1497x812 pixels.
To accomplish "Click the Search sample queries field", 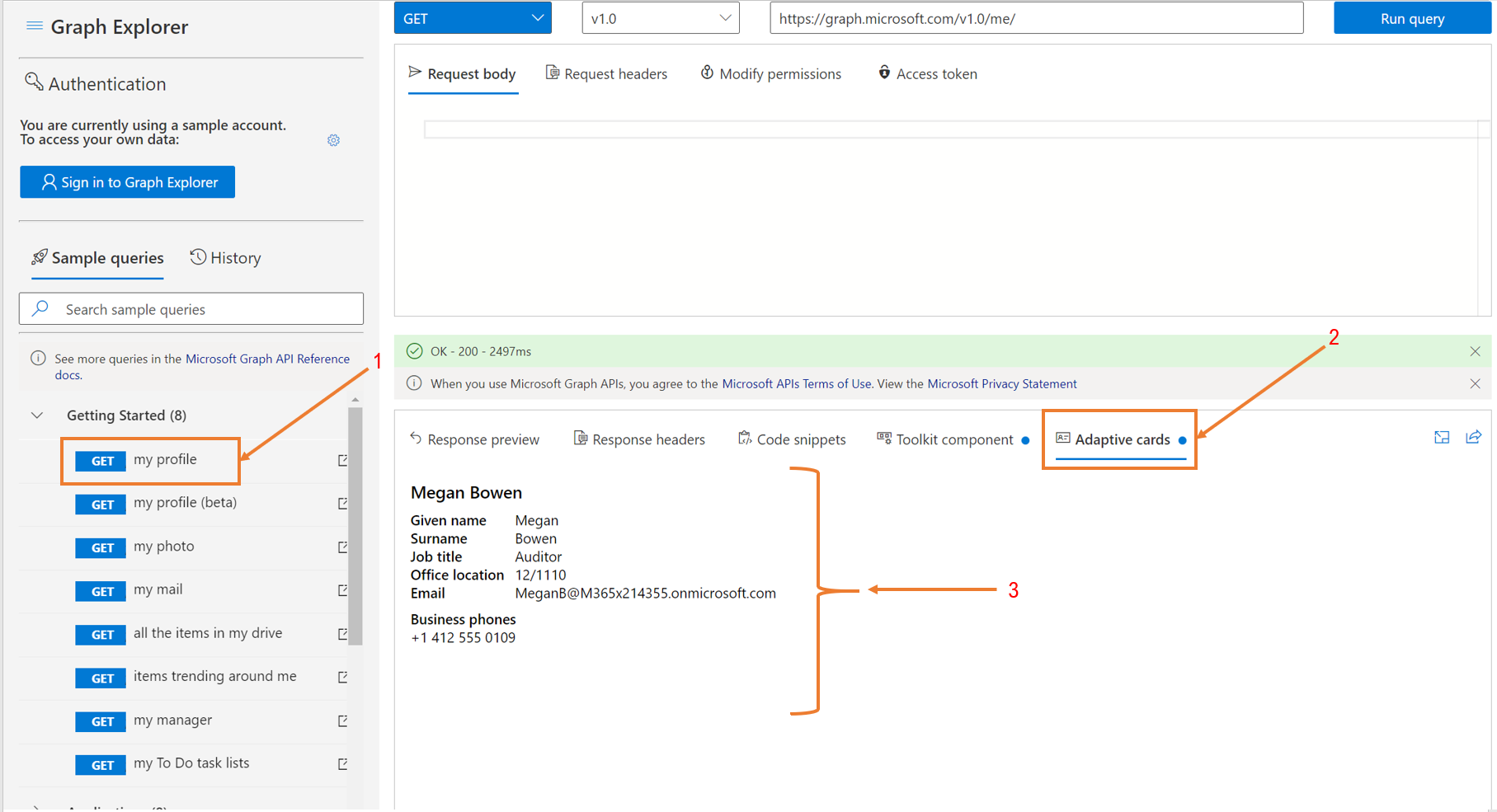I will (191, 309).
